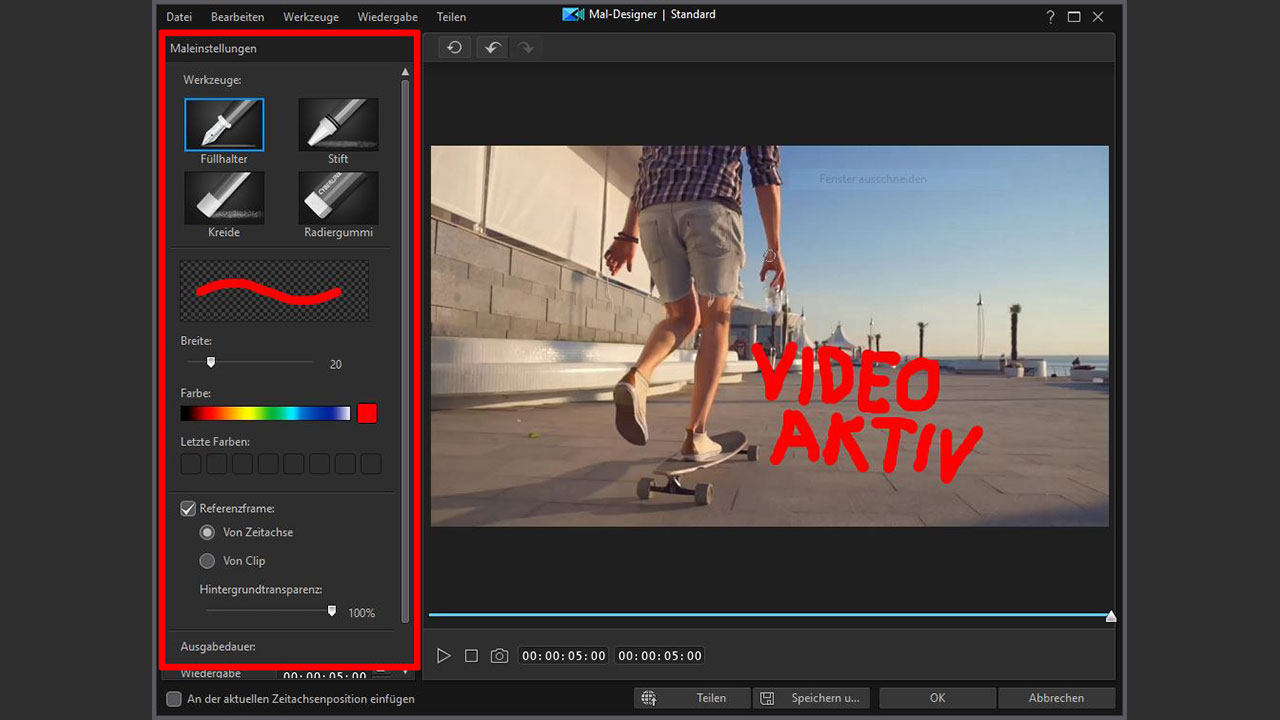The height and width of the screenshot is (720, 1280).
Task: Take a snapshot with camera icon
Action: [499, 656]
